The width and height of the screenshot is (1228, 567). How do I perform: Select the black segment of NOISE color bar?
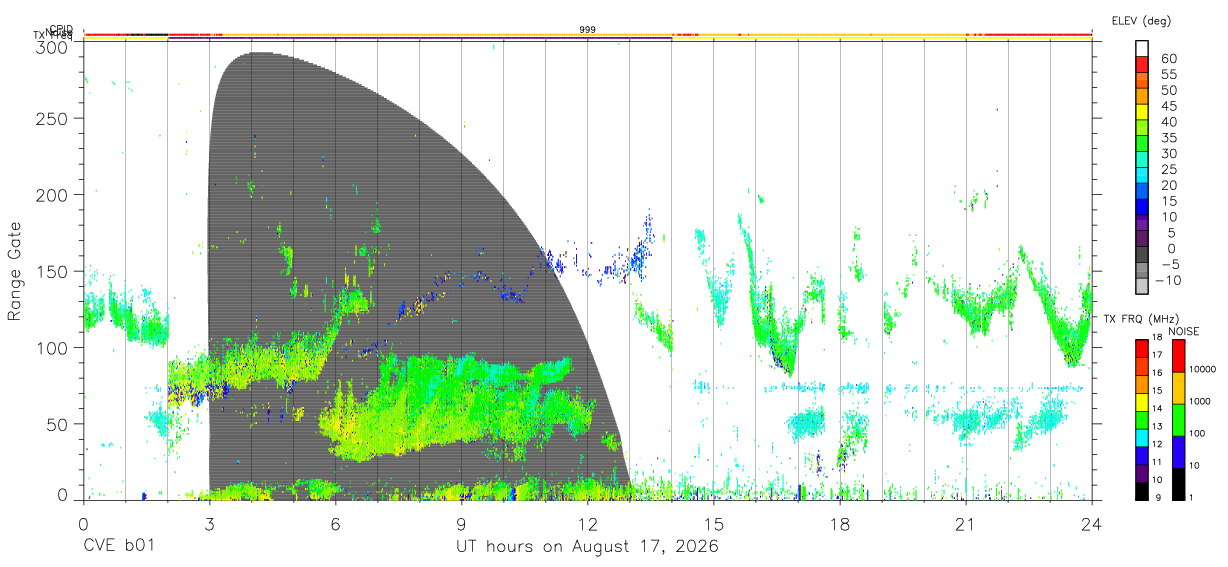click(1177, 484)
